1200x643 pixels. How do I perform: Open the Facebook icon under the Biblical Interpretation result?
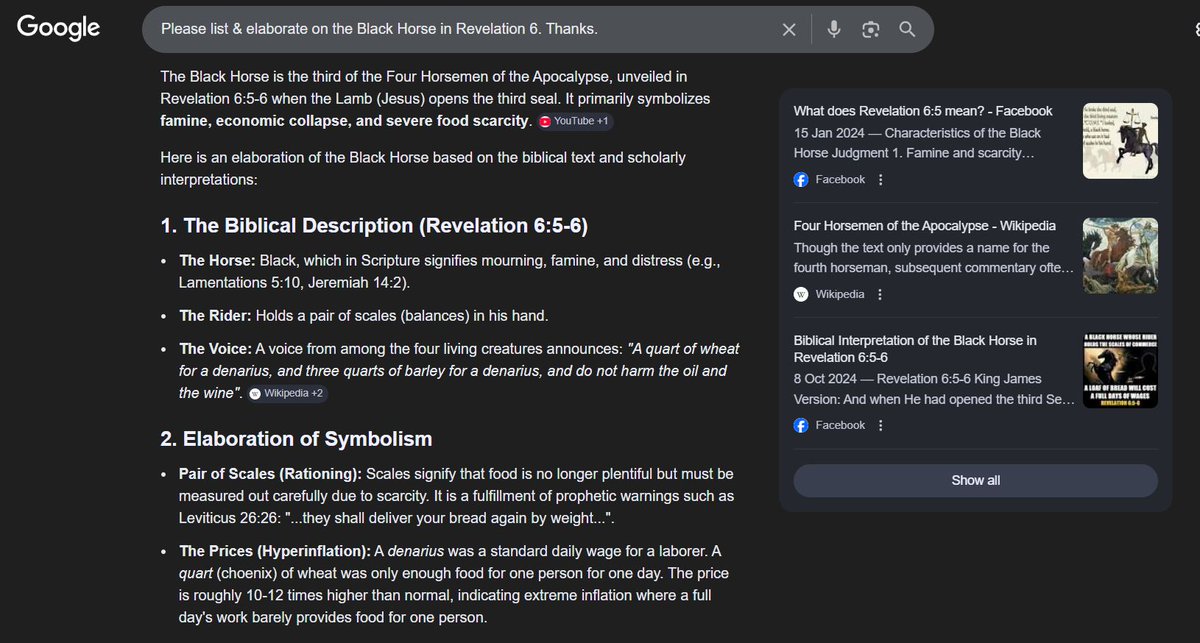pyautogui.click(x=801, y=425)
